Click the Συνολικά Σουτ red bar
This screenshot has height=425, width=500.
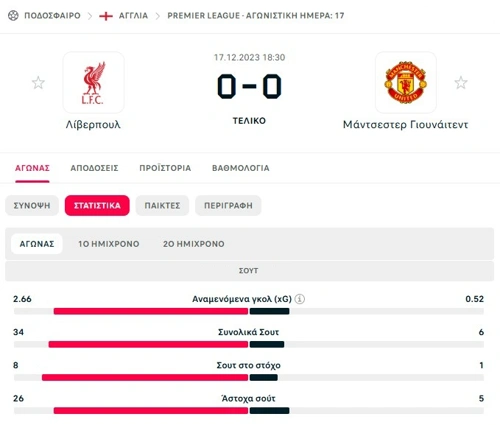click(x=148, y=344)
